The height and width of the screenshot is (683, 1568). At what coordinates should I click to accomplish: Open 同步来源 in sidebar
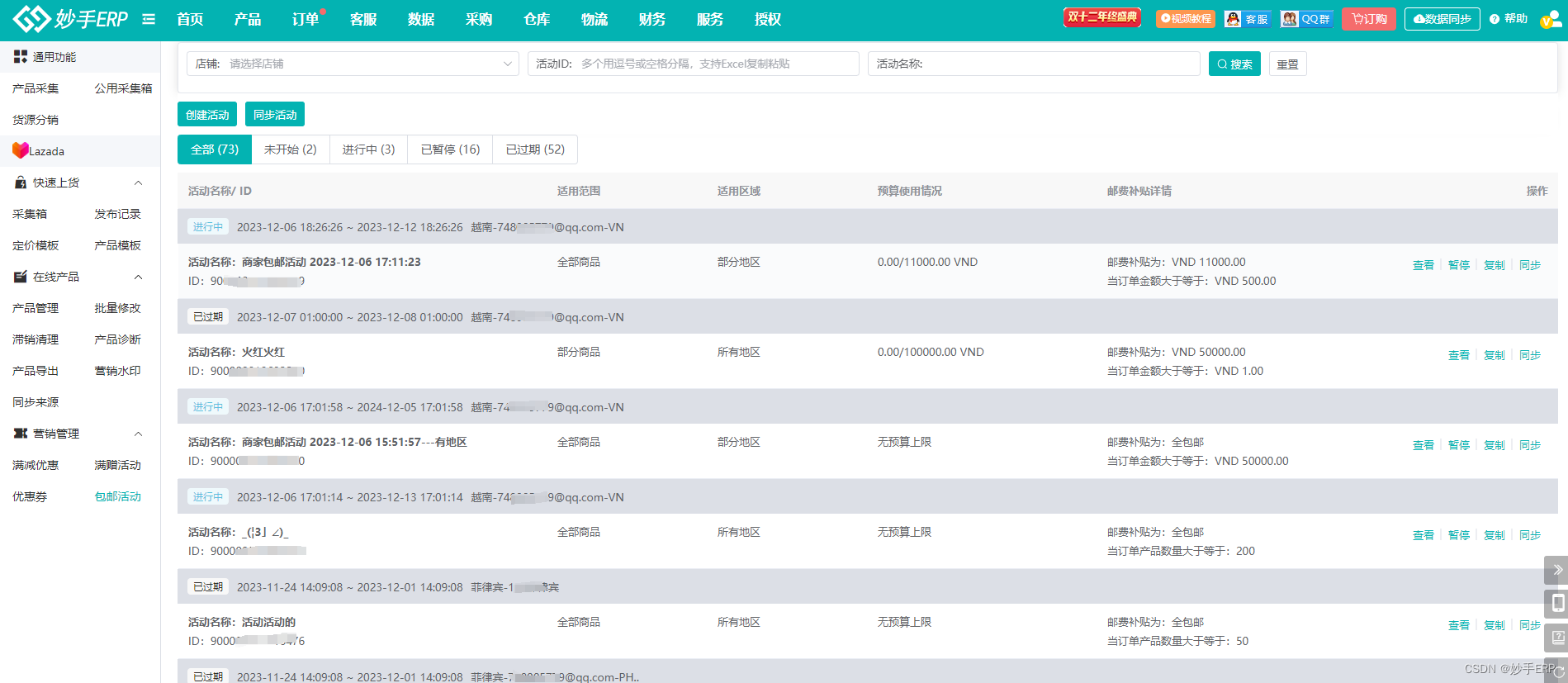[x=36, y=402]
